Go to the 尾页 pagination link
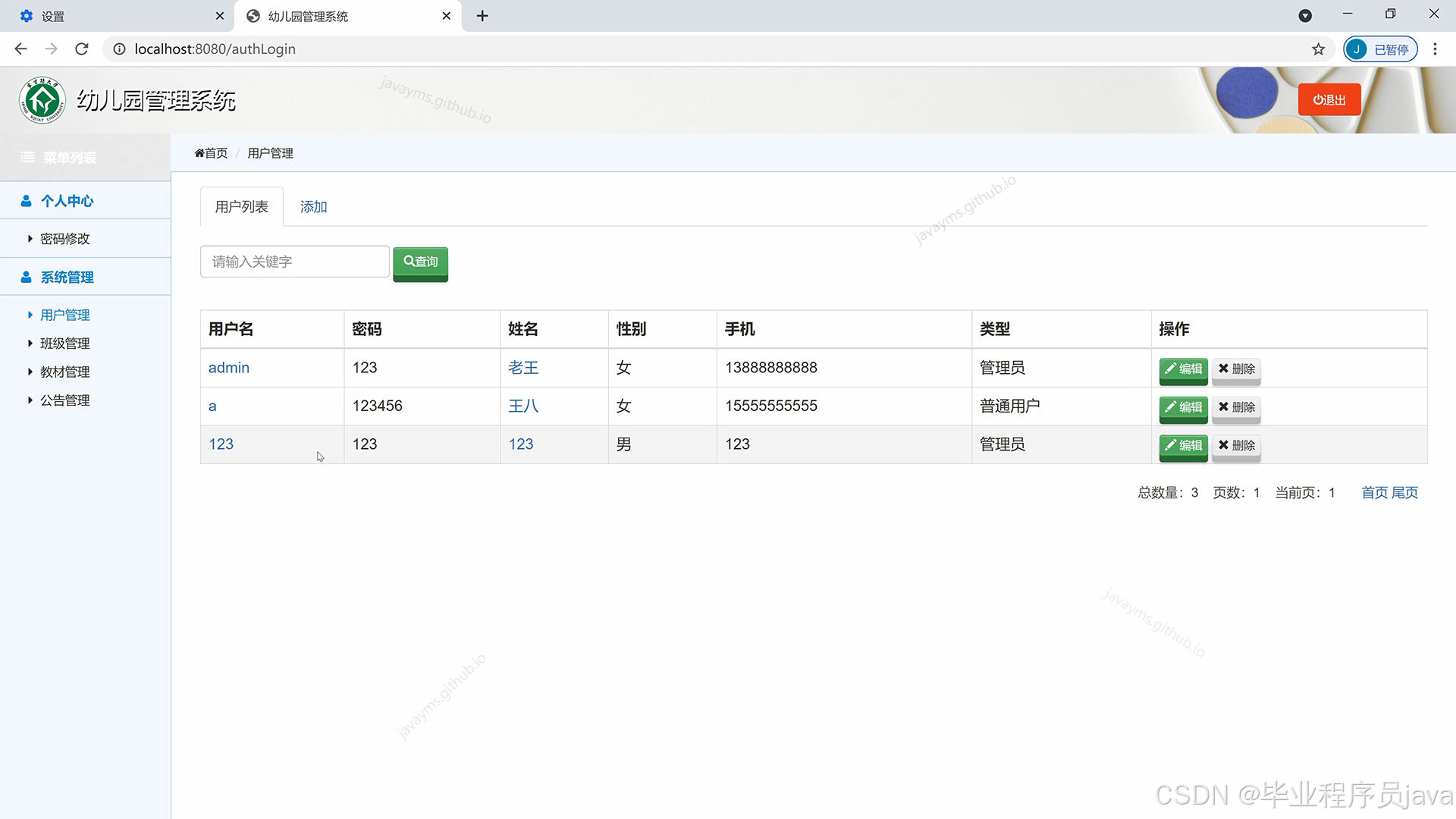 click(x=1404, y=493)
